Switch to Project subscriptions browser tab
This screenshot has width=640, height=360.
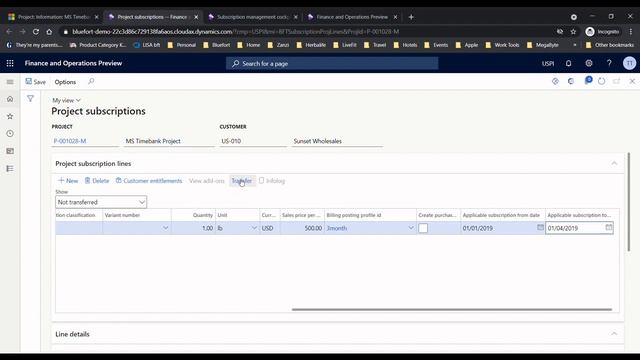pyautogui.click(x=152, y=17)
